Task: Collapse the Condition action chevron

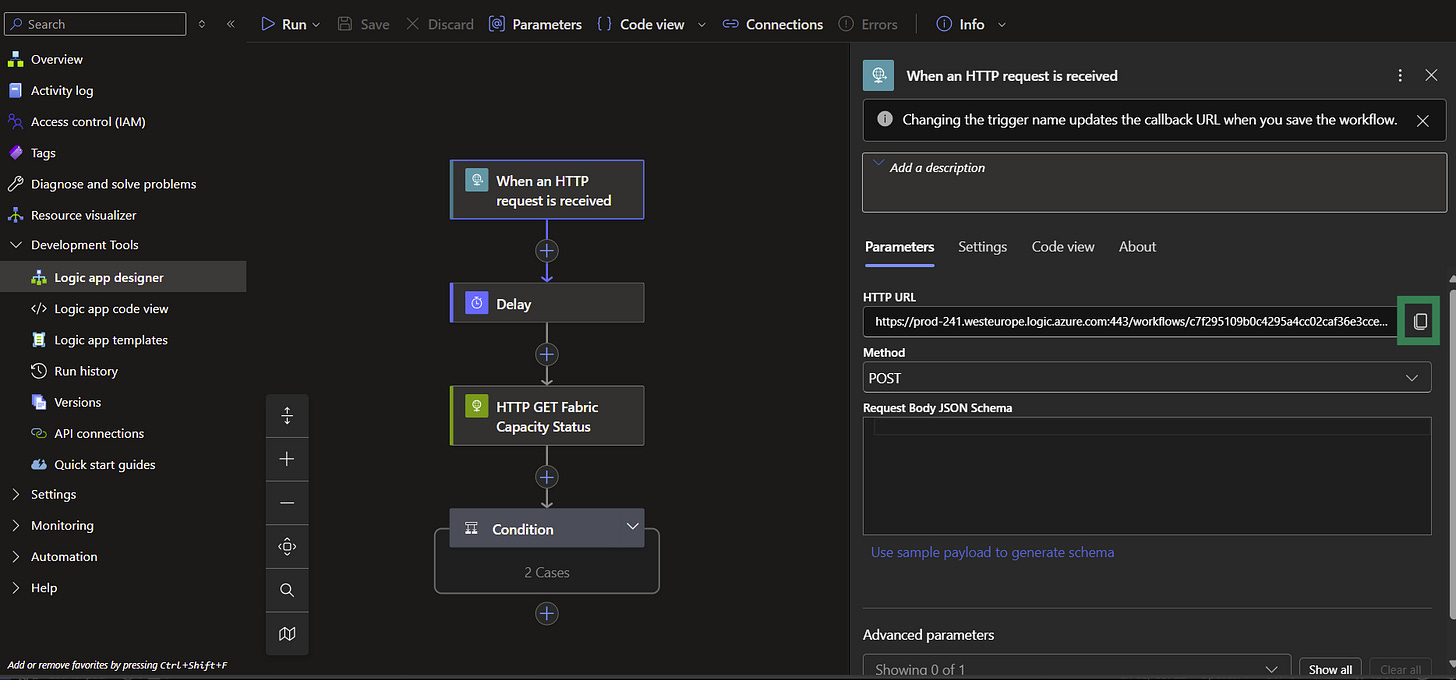Action: click(x=632, y=527)
